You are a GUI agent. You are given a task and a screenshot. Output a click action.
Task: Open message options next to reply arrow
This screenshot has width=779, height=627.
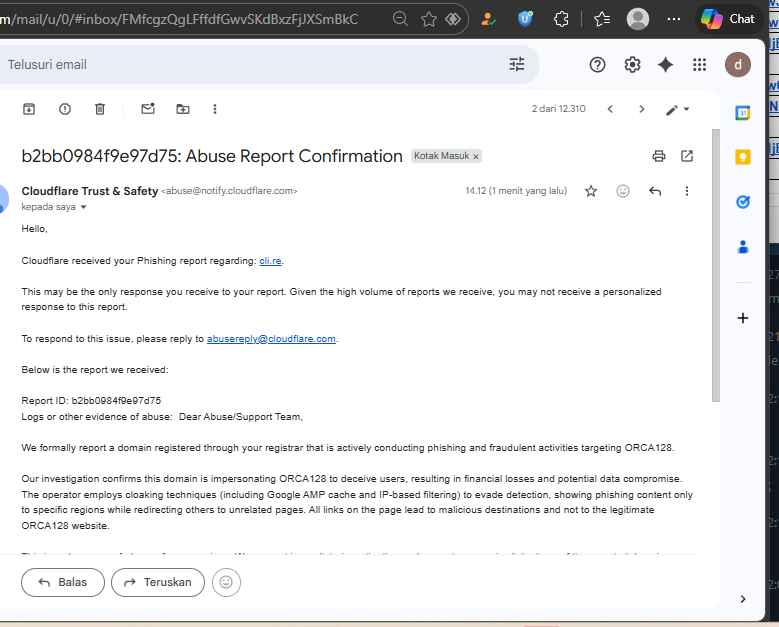[687, 191]
